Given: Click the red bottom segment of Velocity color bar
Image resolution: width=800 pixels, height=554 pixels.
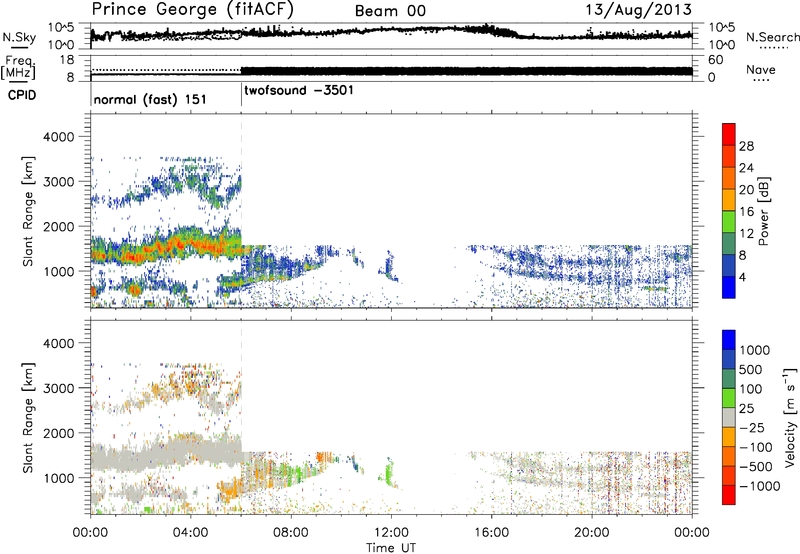Looking at the screenshot, I should click(x=729, y=495).
